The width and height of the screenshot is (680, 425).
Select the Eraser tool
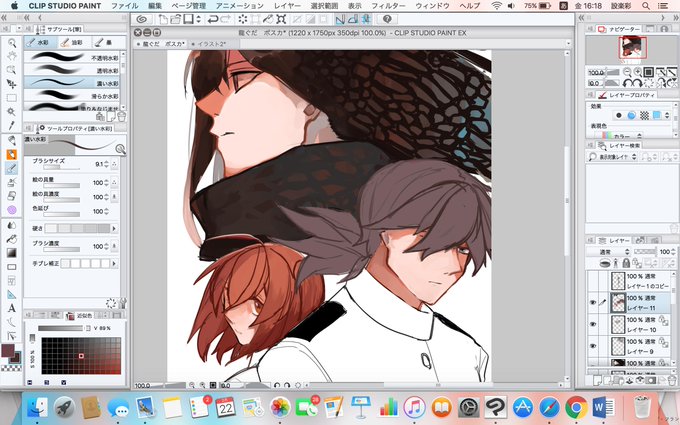tap(12, 196)
